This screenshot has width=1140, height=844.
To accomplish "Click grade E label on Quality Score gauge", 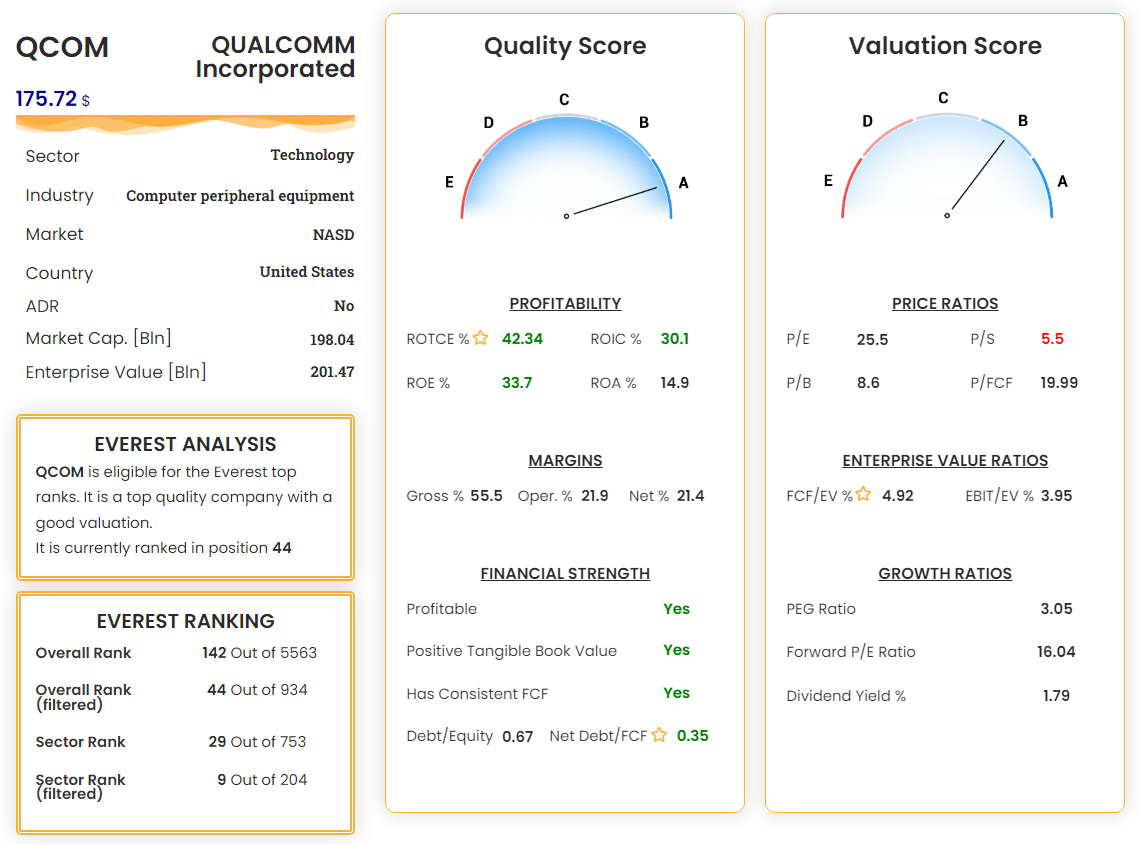I will (449, 182).
